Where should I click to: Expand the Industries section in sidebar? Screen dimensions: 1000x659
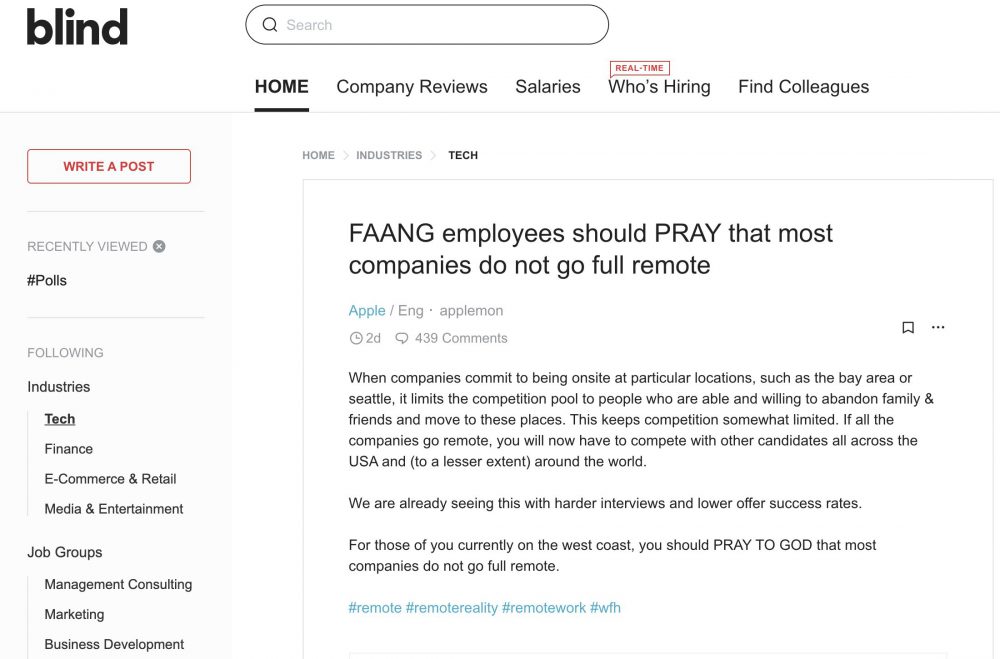tap(59, 387)
